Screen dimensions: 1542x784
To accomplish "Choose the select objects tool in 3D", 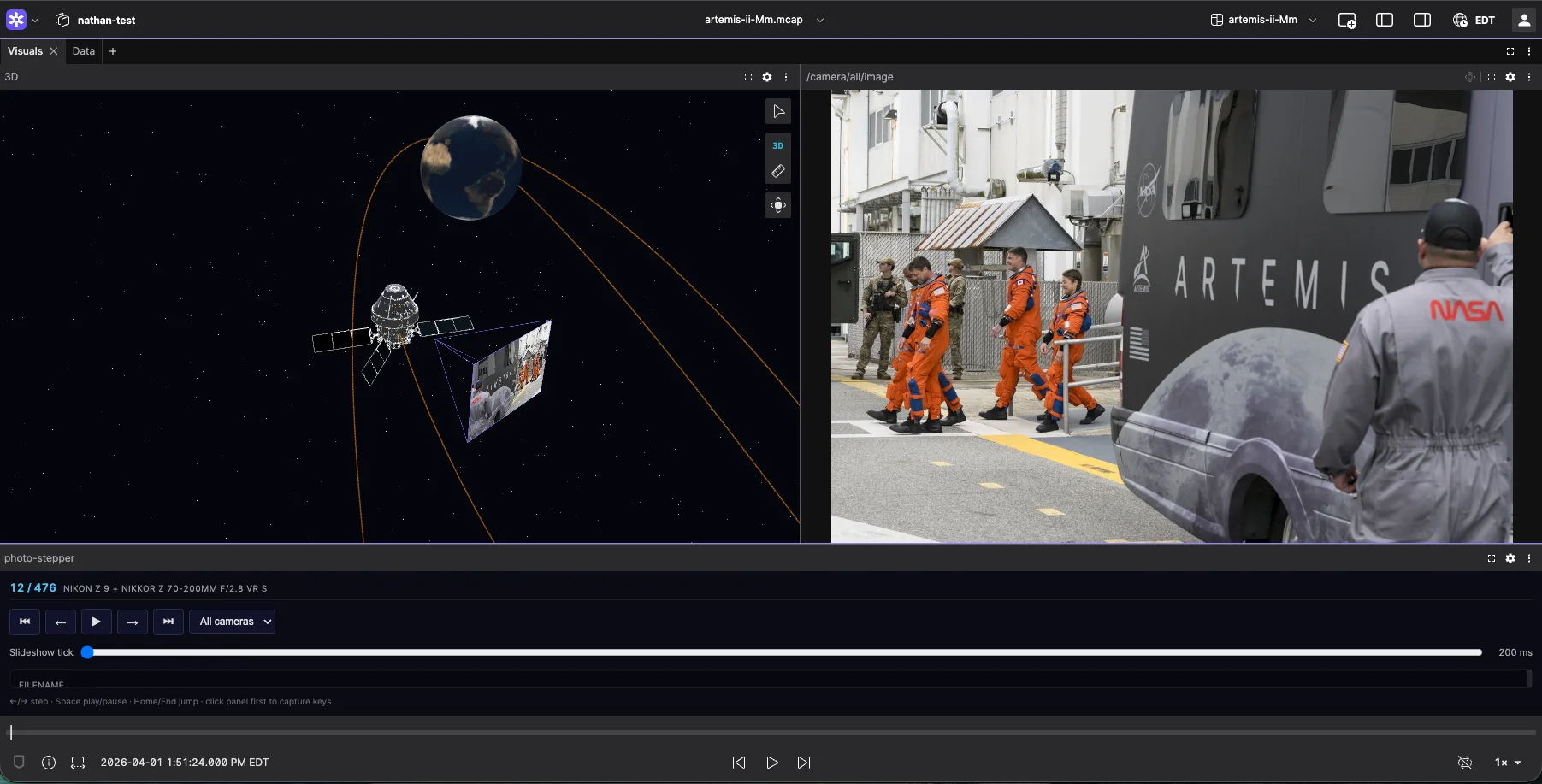I will (x=778, y=111).
